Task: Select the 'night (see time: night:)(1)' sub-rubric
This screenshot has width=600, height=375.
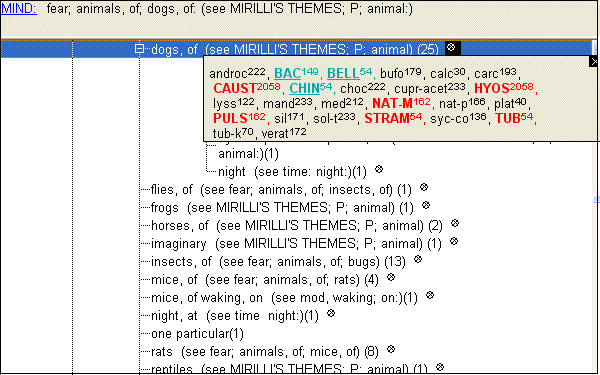Action: pos(292,172)
